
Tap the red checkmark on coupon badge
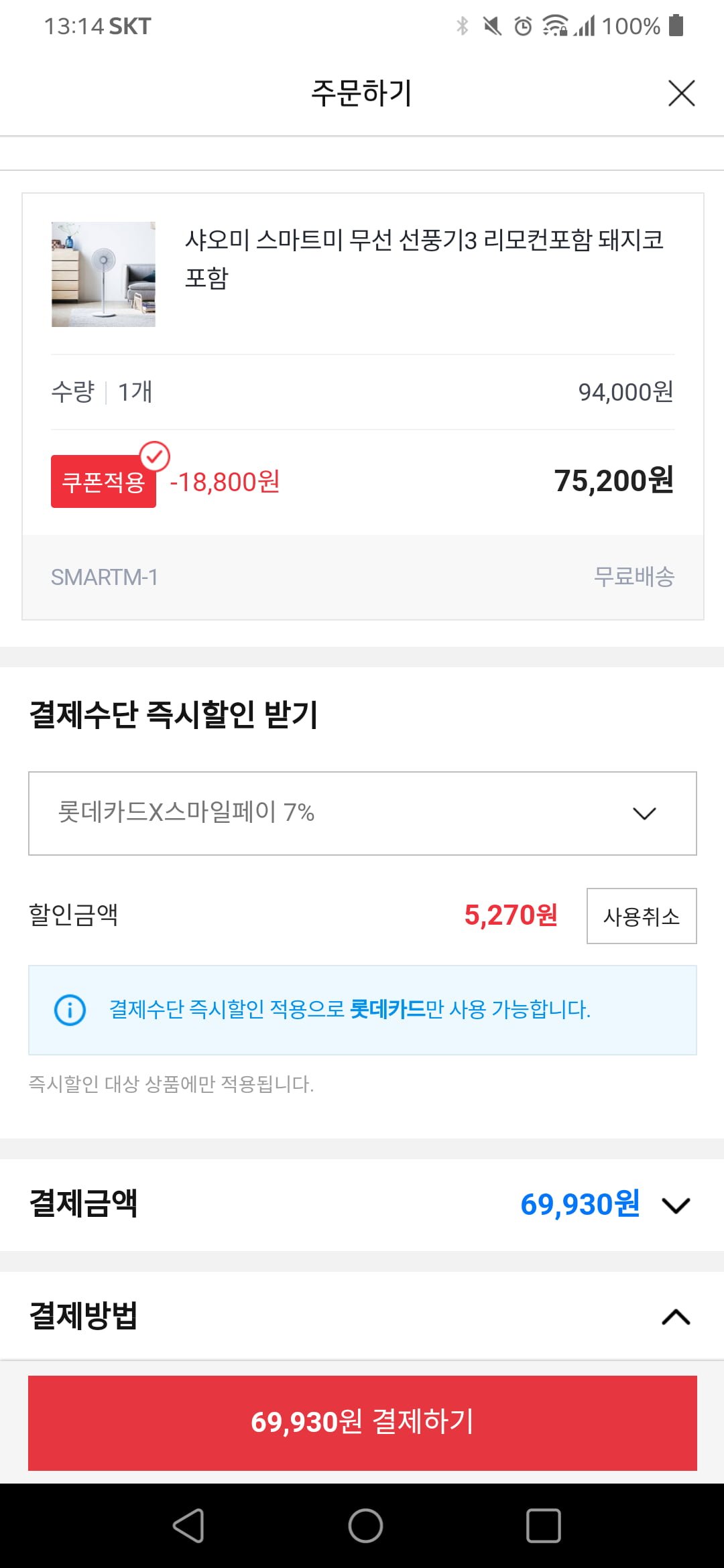click(155, 456)
